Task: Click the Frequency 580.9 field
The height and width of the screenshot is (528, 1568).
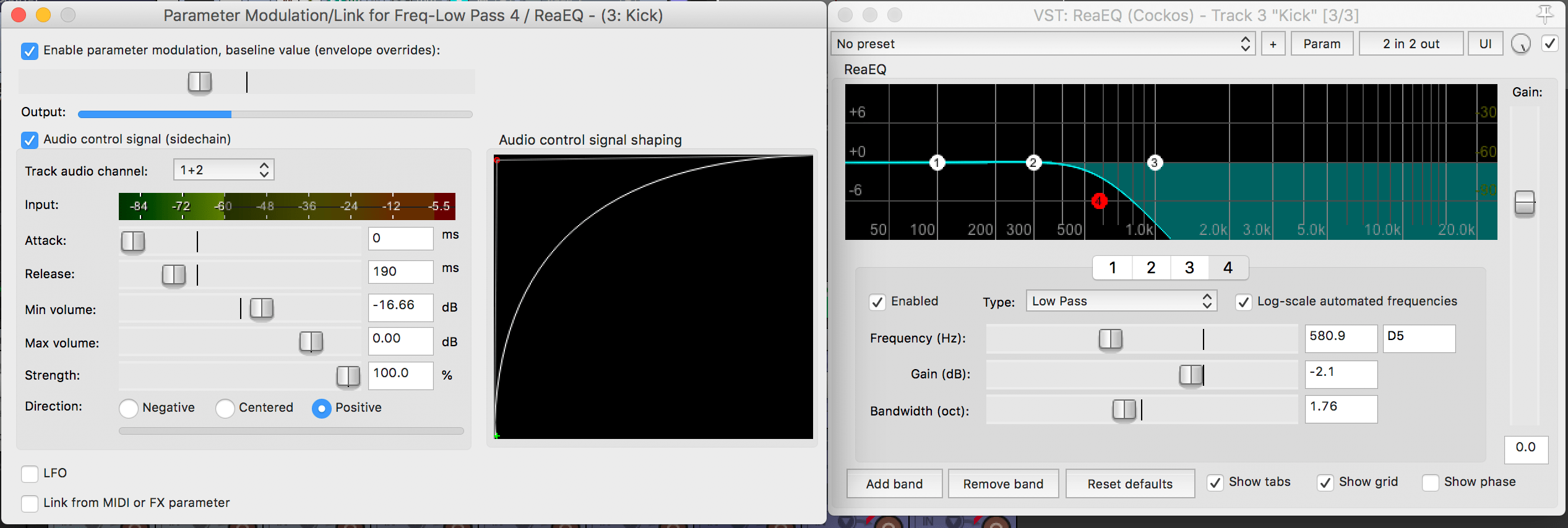Action: pos(1342,338)
